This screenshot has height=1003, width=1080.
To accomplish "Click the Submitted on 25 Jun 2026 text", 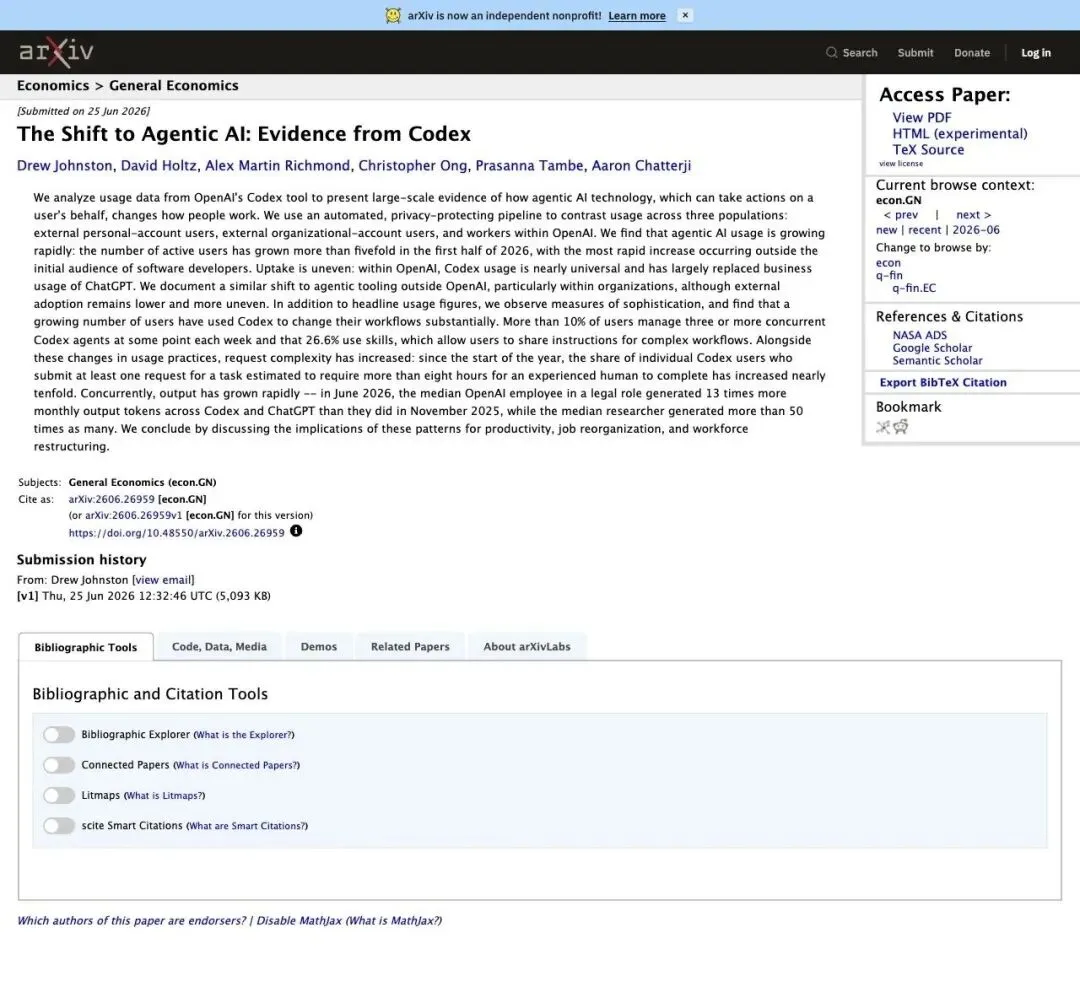I will pos(83,111).
